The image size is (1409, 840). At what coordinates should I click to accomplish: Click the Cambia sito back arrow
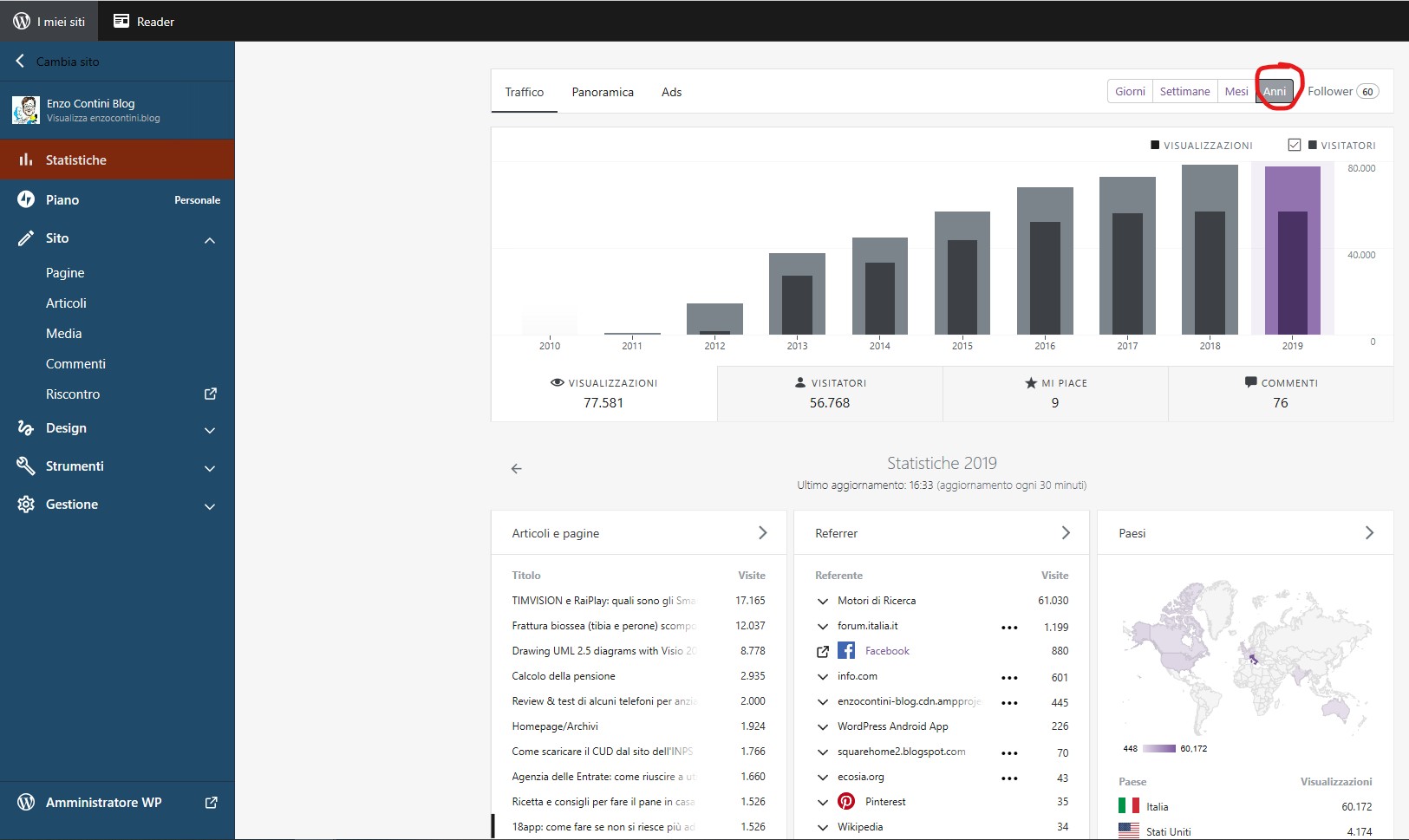pos(20,62)
